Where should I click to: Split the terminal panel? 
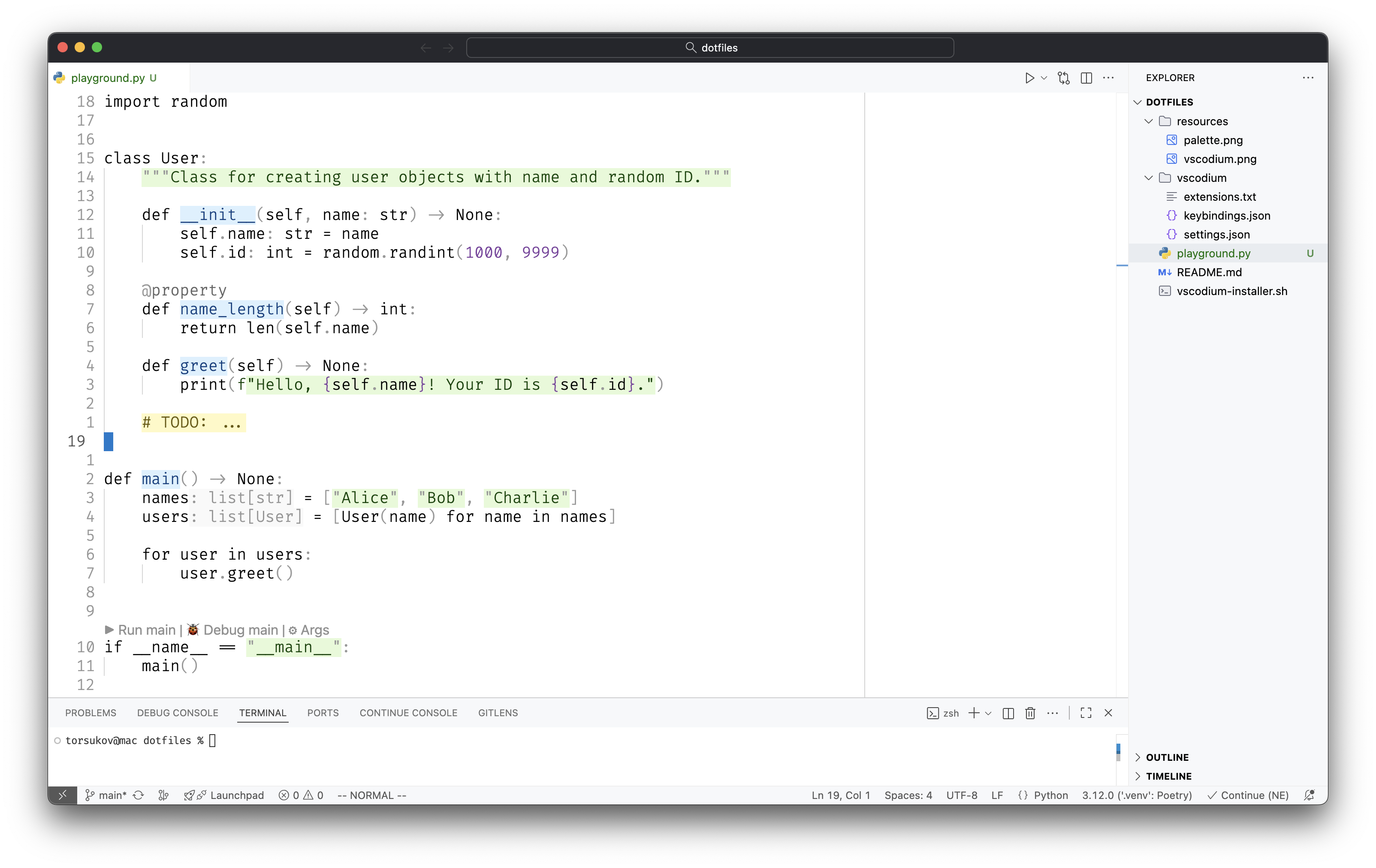pos(1008,713)
